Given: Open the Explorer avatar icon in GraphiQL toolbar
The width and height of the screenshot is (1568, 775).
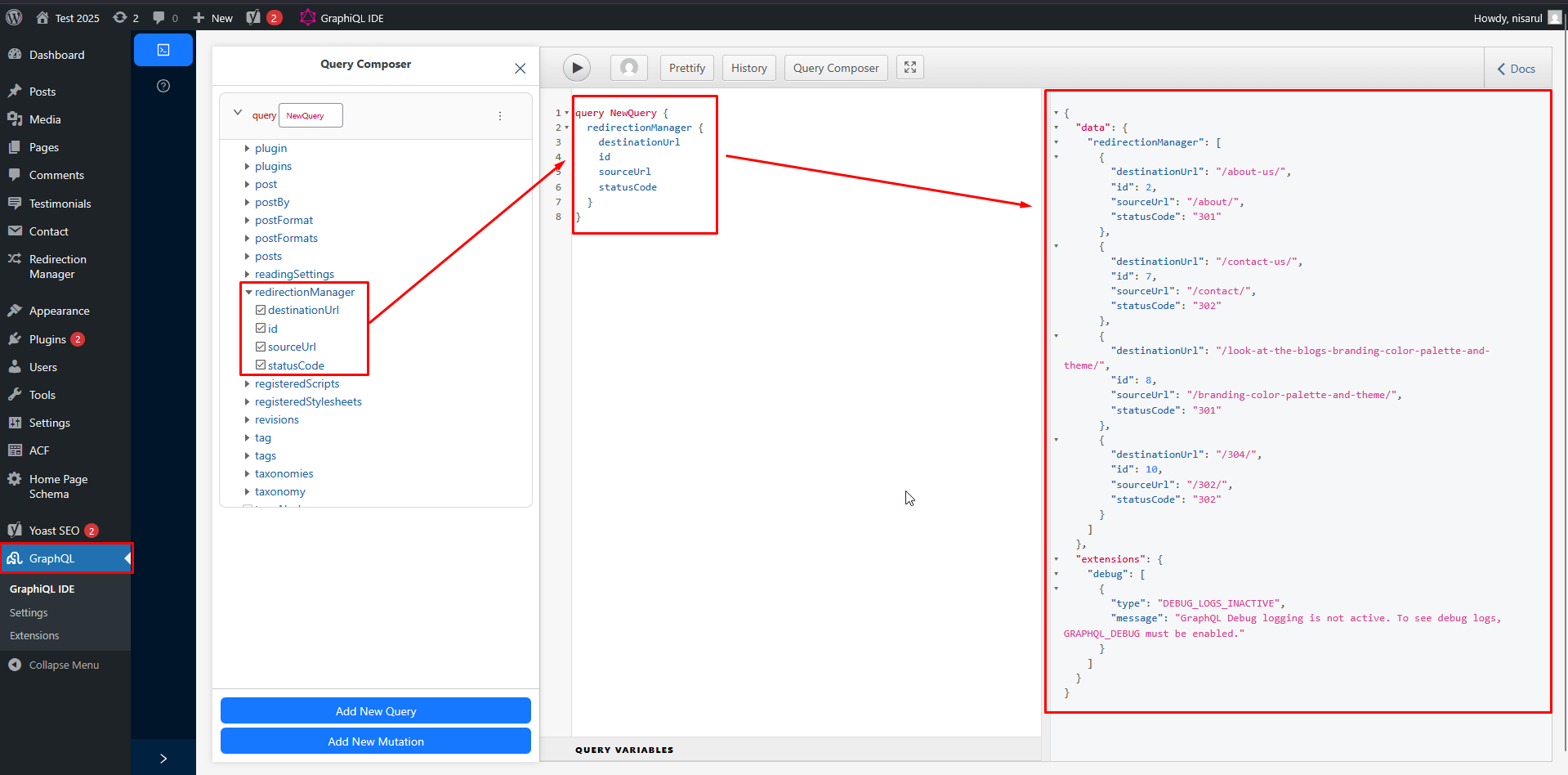Looking at the screenshot, I should 628,67.
